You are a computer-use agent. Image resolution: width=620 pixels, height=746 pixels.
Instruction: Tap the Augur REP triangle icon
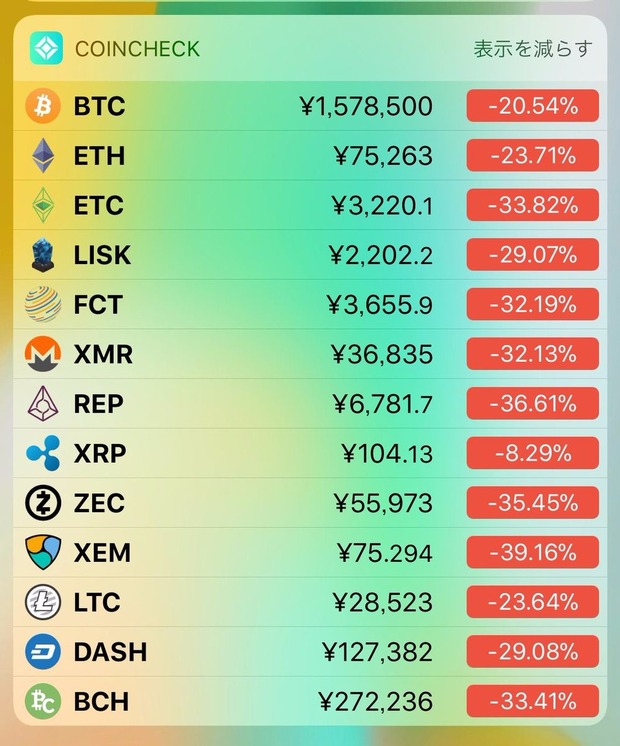tap(43, 404)
